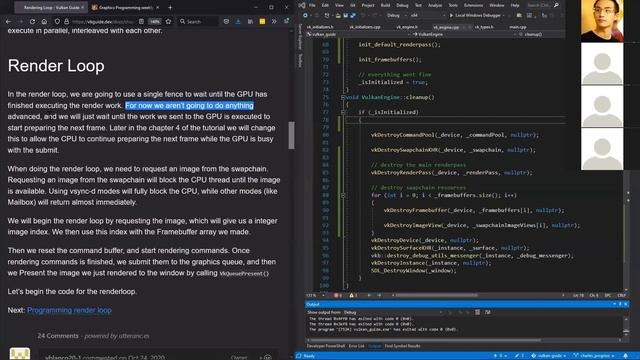Click the Open File toolbar icon in Visual Studio
This screenshot has width=640, height=360.
point(338,16)
